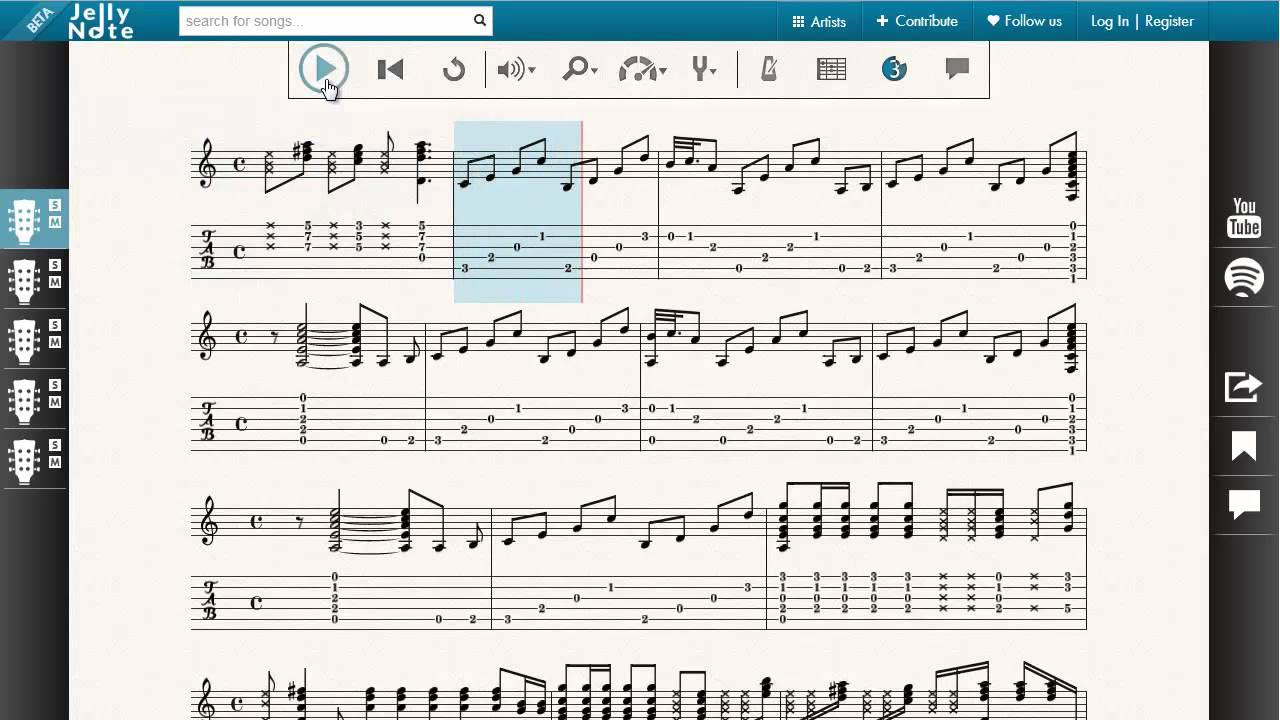Click the circular-arrow loop icon
Viewport: 1280px width, 720px height.
(454, 69)
